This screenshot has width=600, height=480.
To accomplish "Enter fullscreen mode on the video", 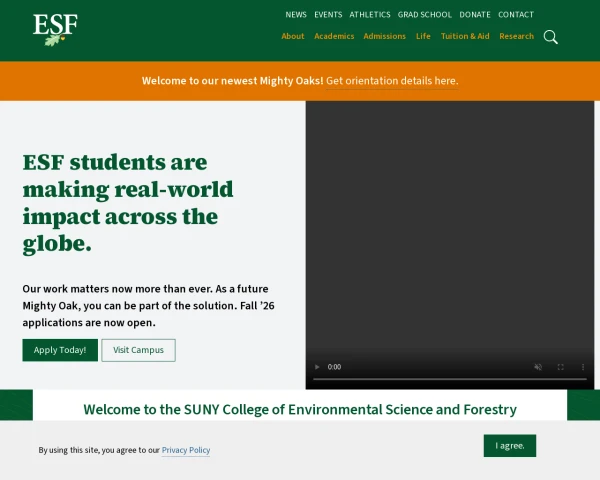I will click(561, 367).
